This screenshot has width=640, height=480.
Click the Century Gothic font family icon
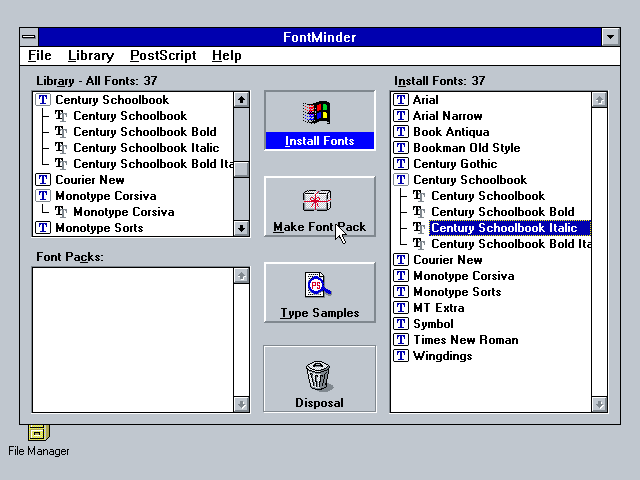tap(401, 164)
